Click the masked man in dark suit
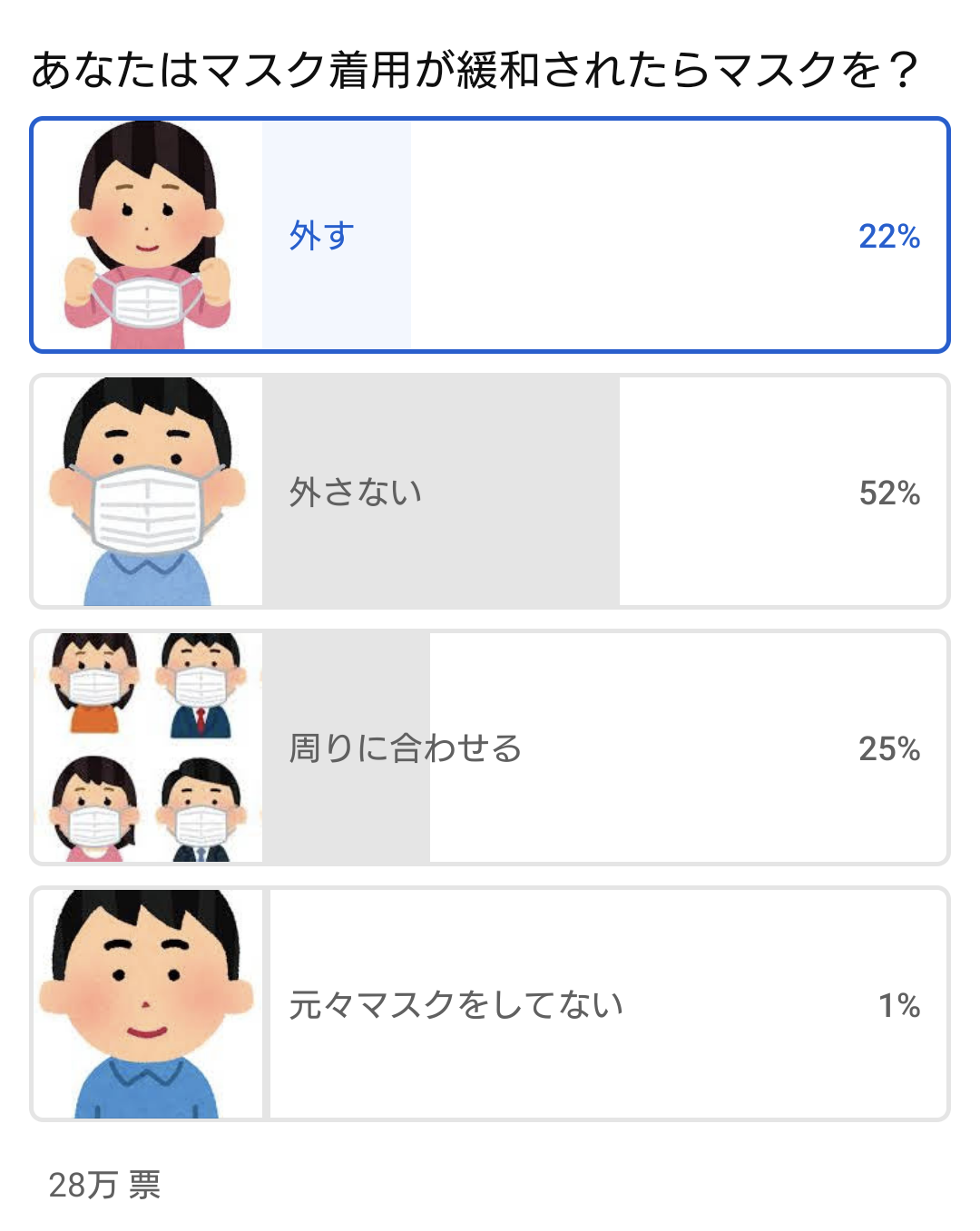The width and height of the screenshot is (980, 1231). (201, 809)
